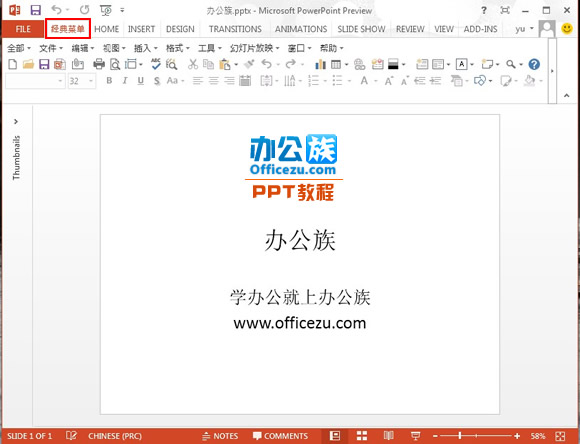The height and width of the screenshot is (444, 580).
Task: Expand the Thumbnails pane with the chevron
Action: point(16,121)
